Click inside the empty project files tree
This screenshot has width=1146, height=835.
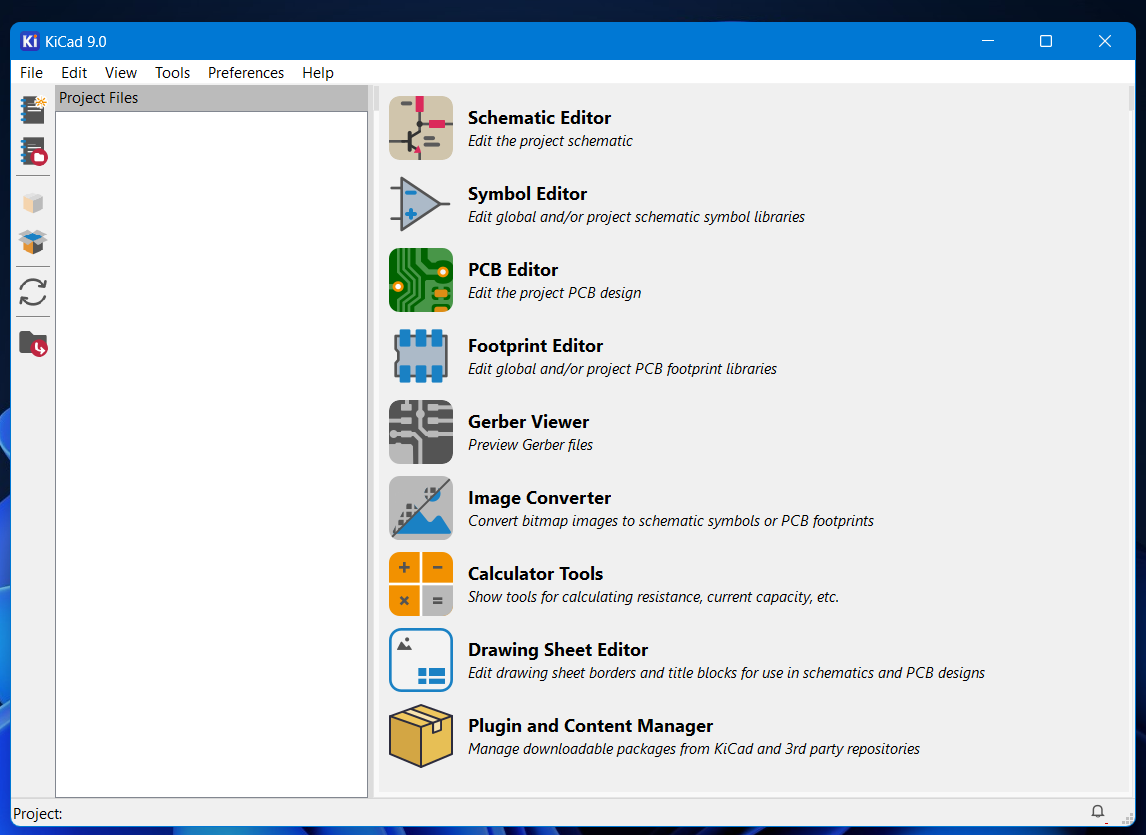[211, 453]
